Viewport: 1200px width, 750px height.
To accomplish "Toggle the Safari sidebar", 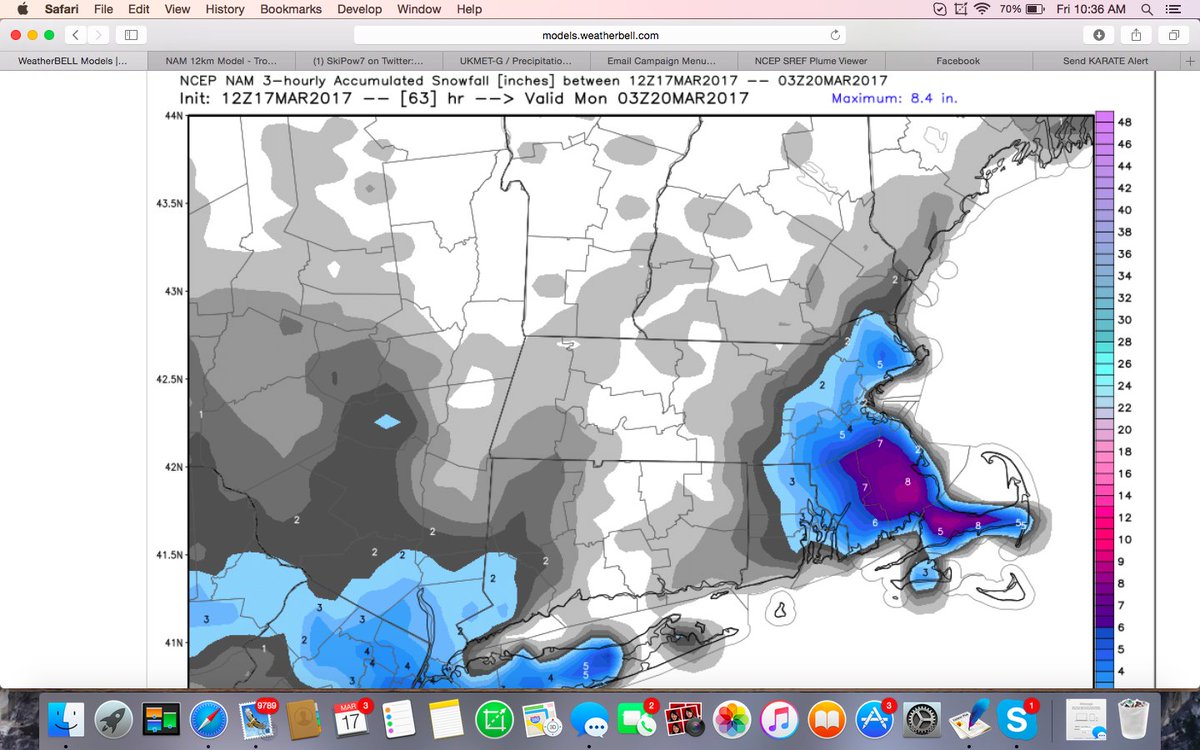I will click(x=131, y=33).
